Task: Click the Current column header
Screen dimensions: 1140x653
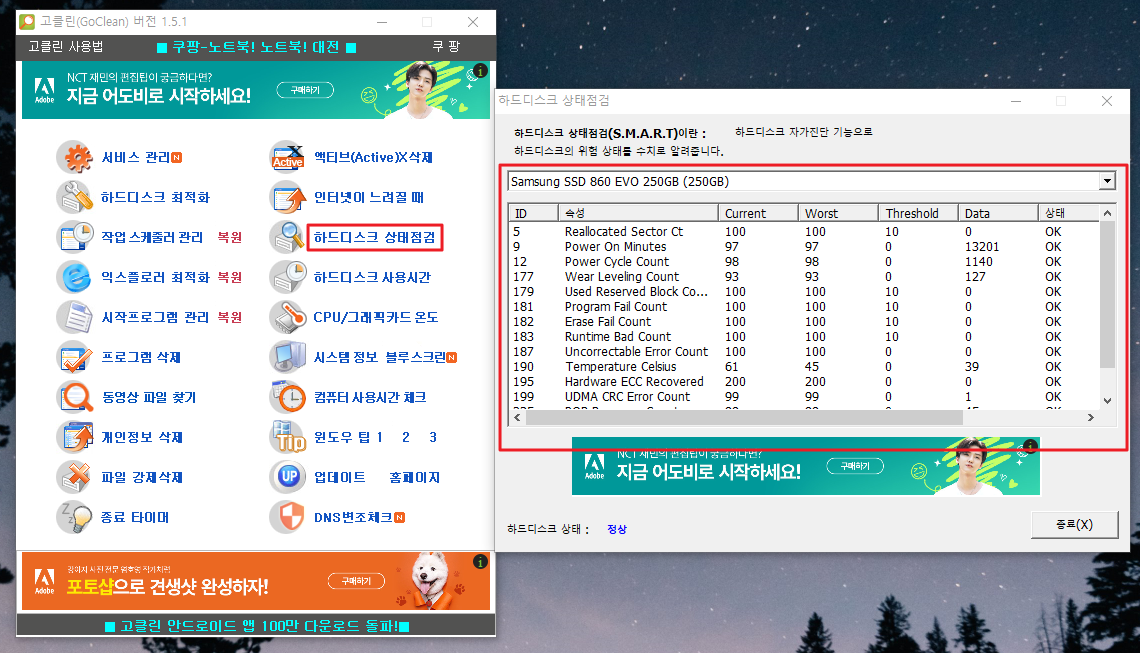Action: pos(758,213)
